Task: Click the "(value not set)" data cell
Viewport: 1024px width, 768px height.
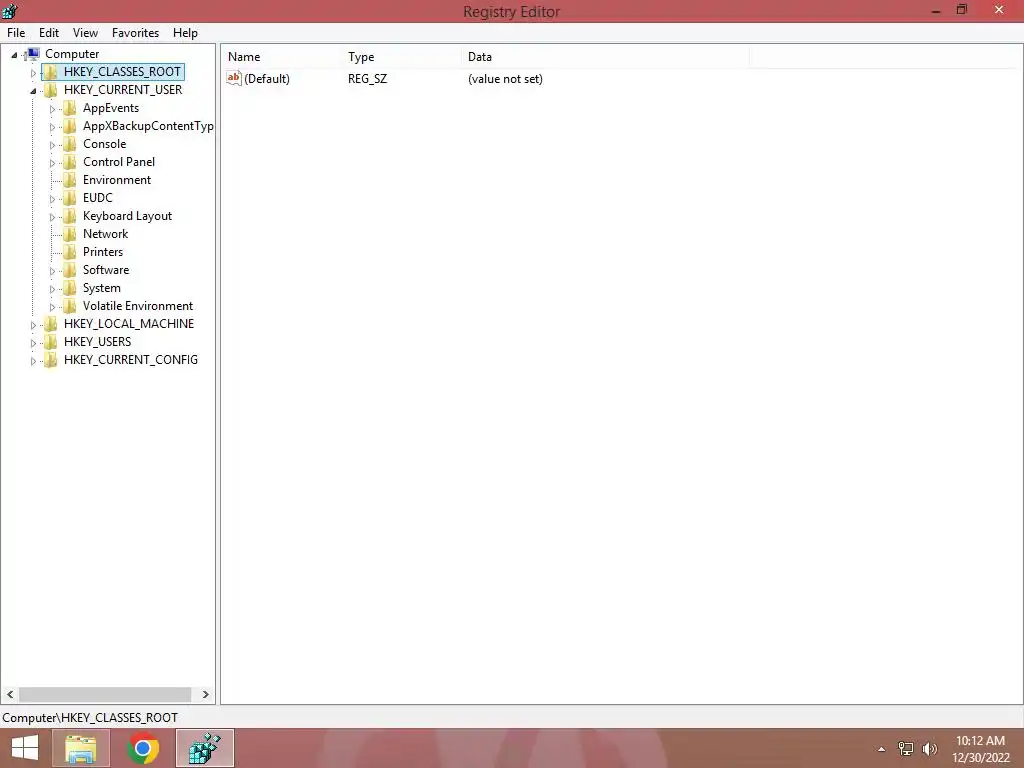Action: click(505, 79)
